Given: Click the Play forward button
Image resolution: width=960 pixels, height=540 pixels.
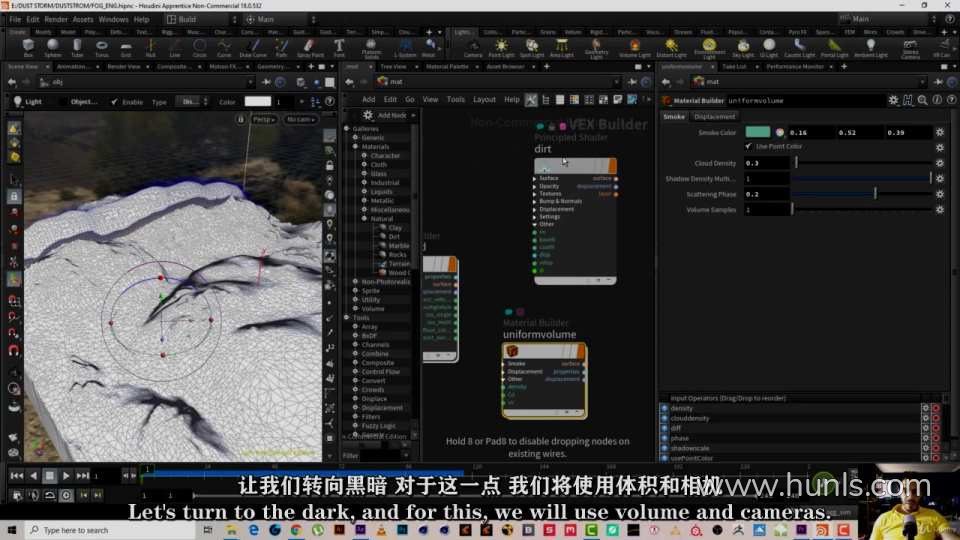Looking at the screenshot, I should click(66, 476).
